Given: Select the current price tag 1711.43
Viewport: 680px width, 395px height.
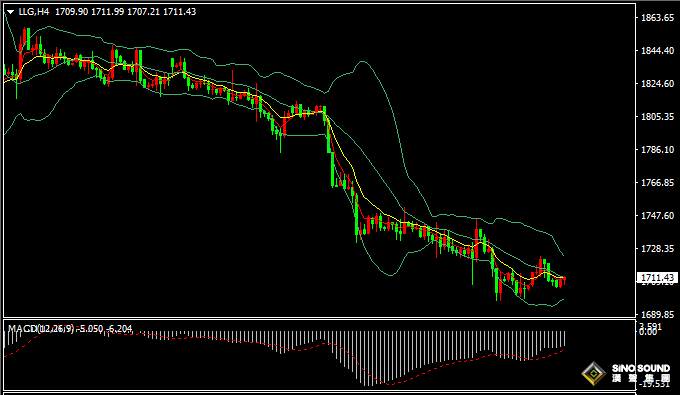Looking at the screenshot, I should click(657, 277).
